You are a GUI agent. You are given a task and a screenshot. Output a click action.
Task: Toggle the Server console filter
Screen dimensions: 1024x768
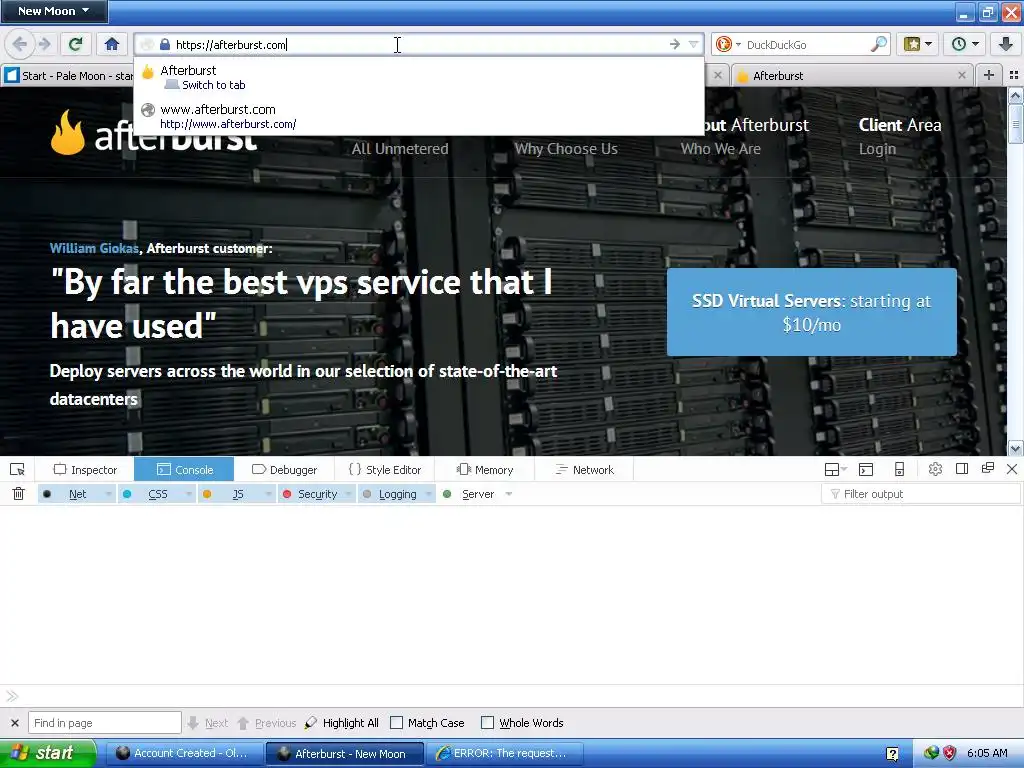[x=470, y=494]
